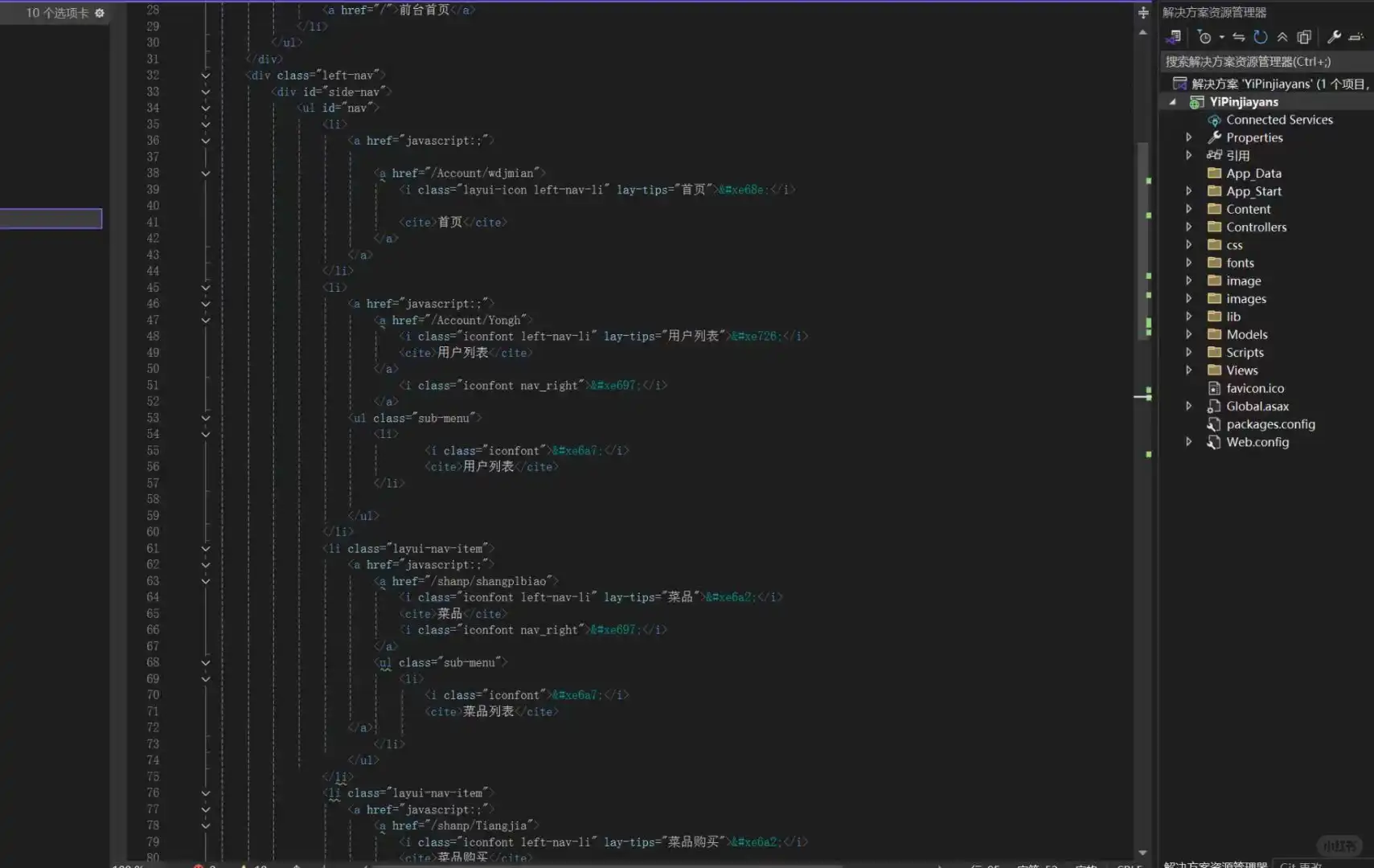Click the Solution Explorer search field

pyautogui.click(x=1267, y=62)
